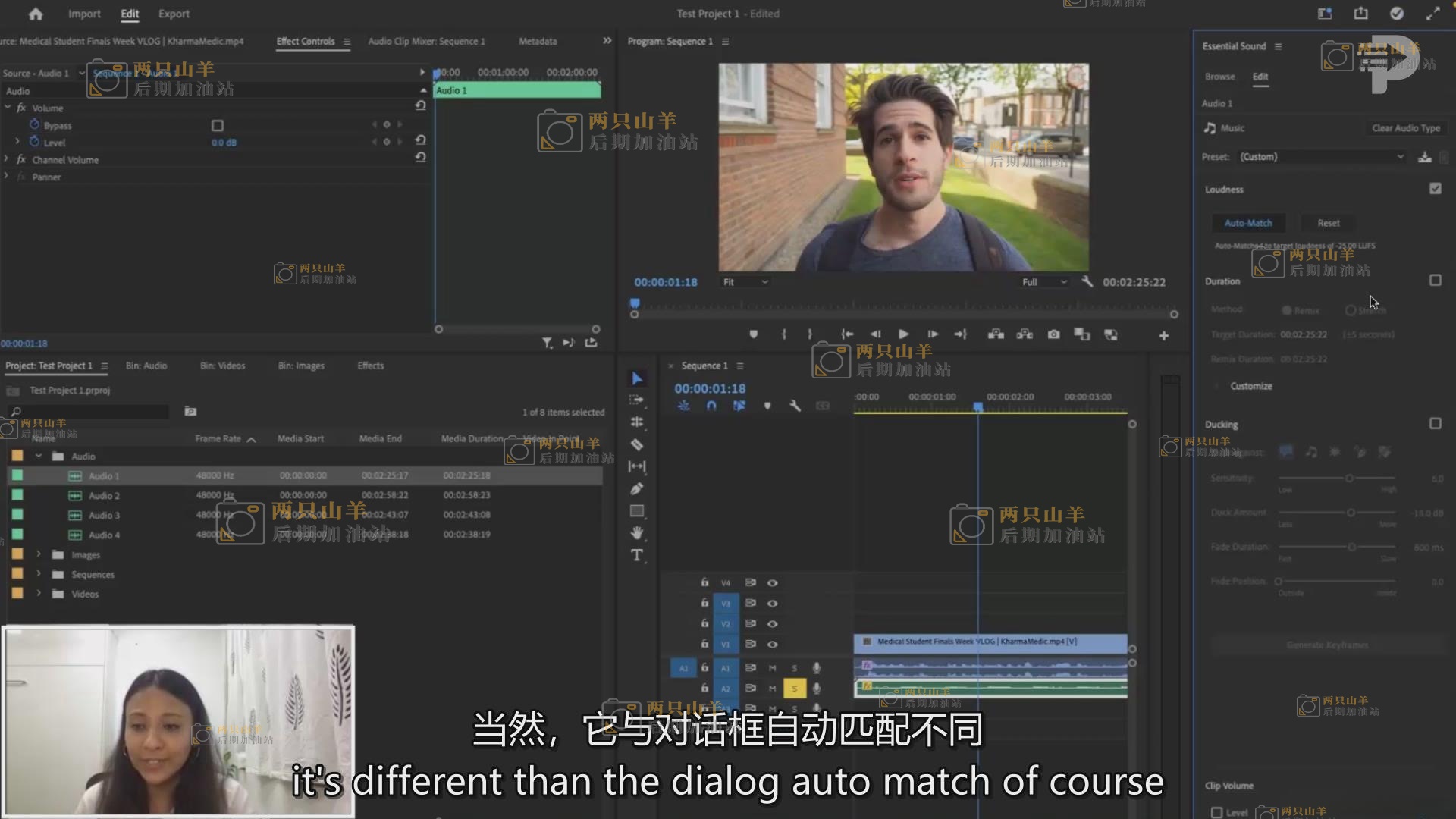Hide track V1 with eye icon
This screenshot has width=1456, height=819.
pos(772,644)
